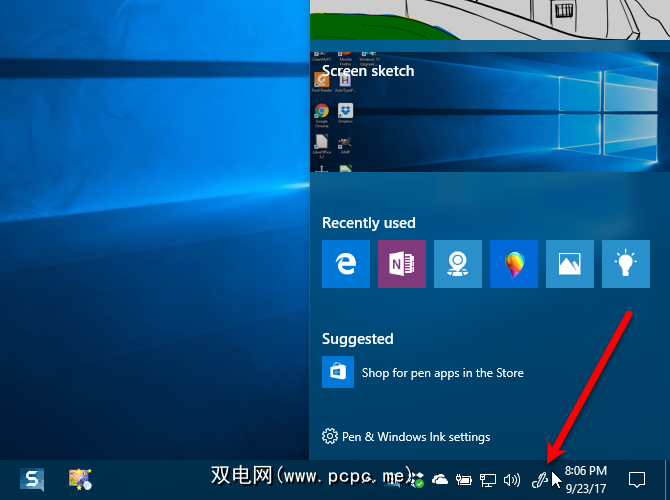Open Paint 3D from Recently used
The width and height of the screenshot is (670, 500).
(514, 264)
